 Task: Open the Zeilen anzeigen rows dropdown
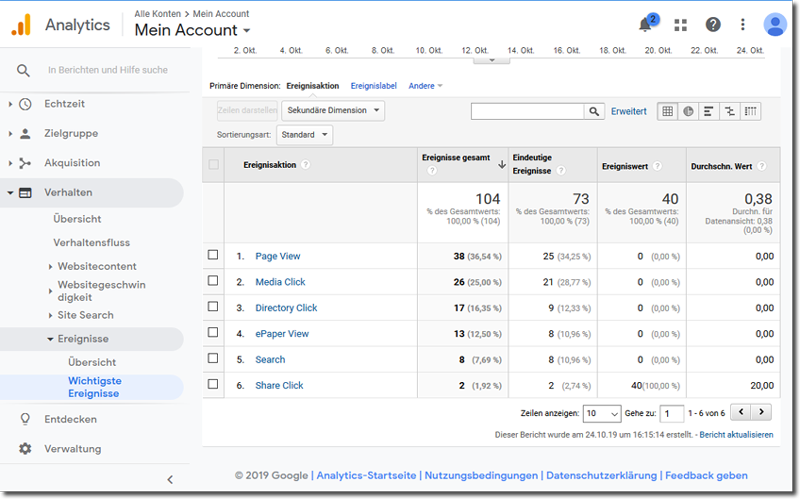(x=602, y=413)
